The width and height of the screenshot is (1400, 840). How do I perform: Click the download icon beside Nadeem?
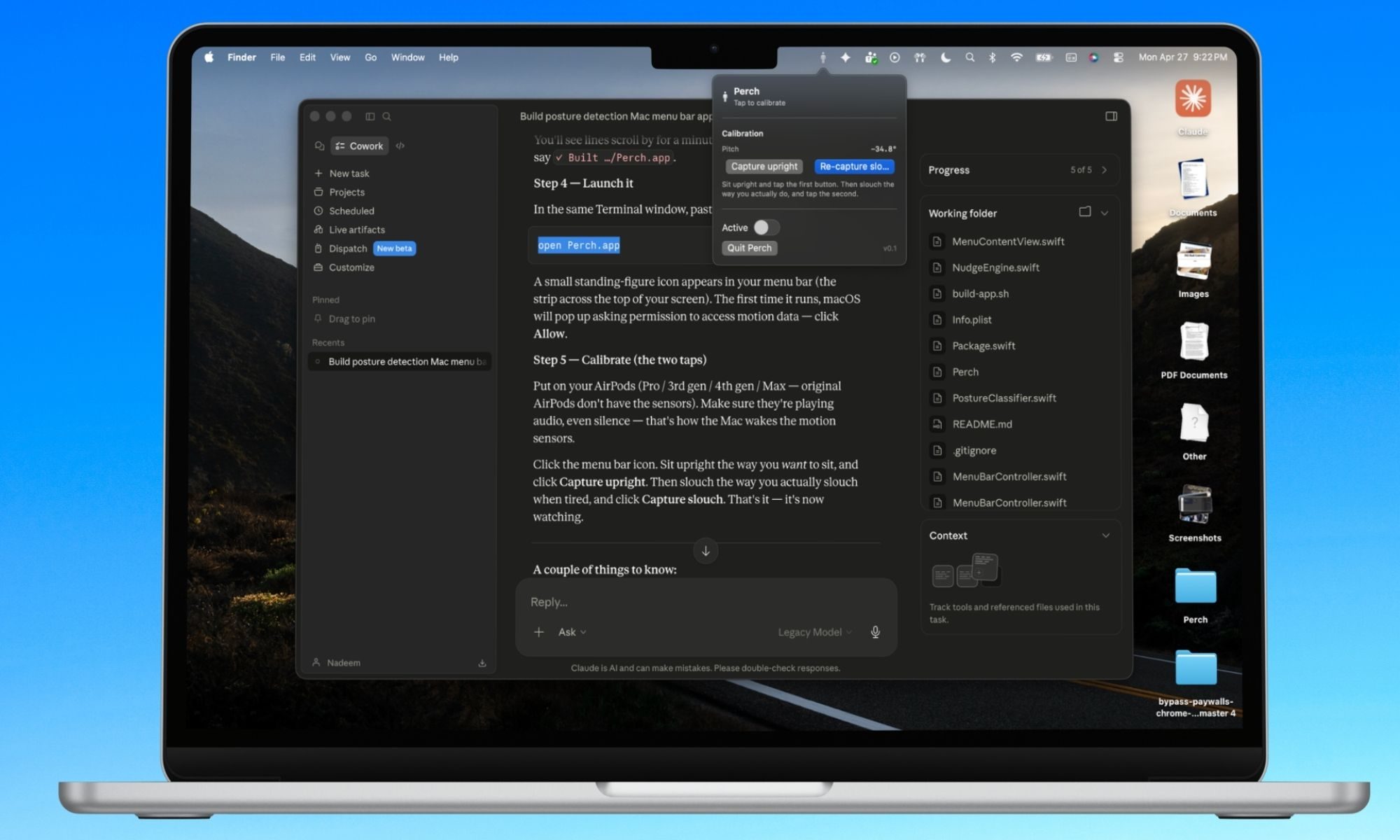point(482,663)
